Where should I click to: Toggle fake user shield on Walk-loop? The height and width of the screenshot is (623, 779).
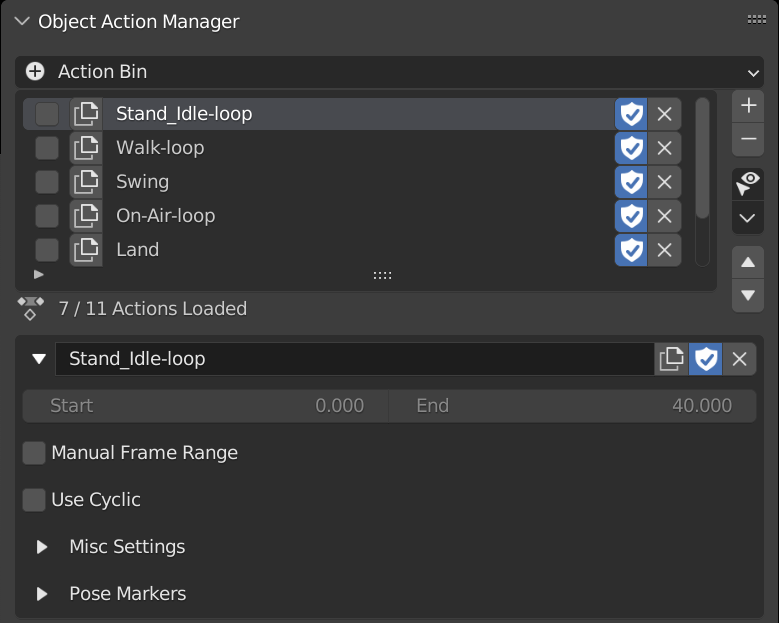(x=631, y=148)
